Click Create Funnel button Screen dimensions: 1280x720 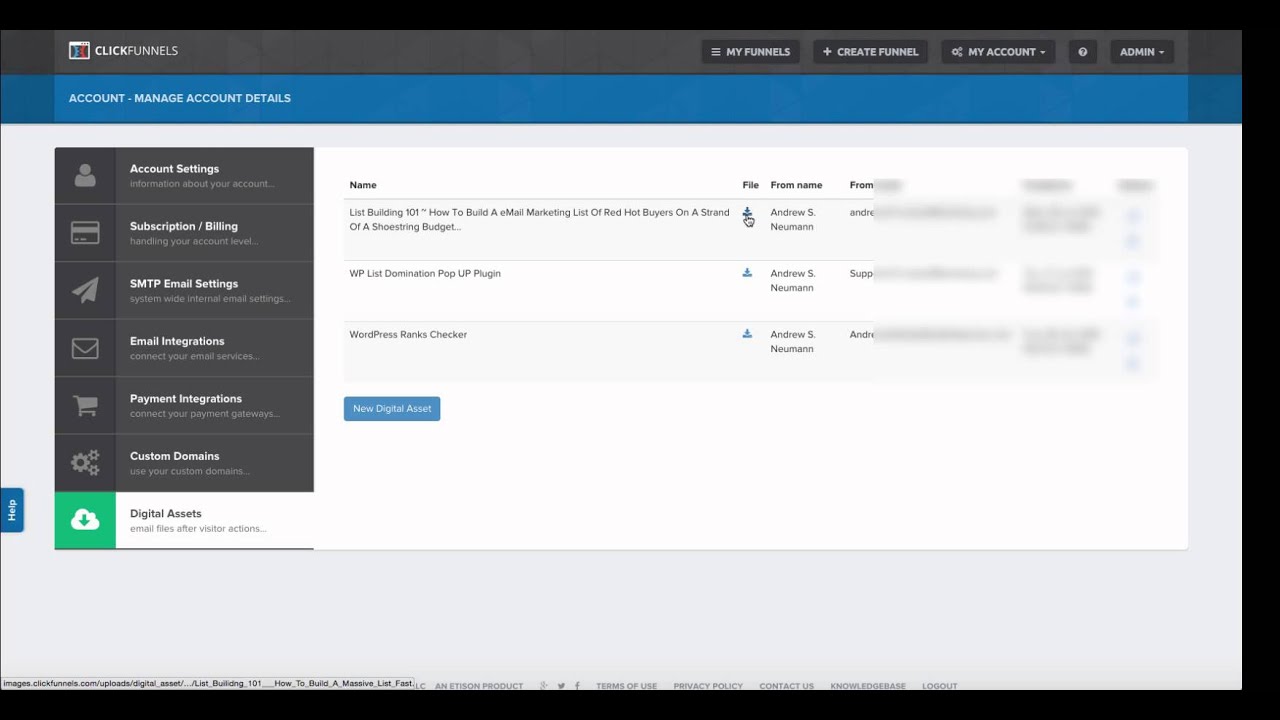coord(870,52)
